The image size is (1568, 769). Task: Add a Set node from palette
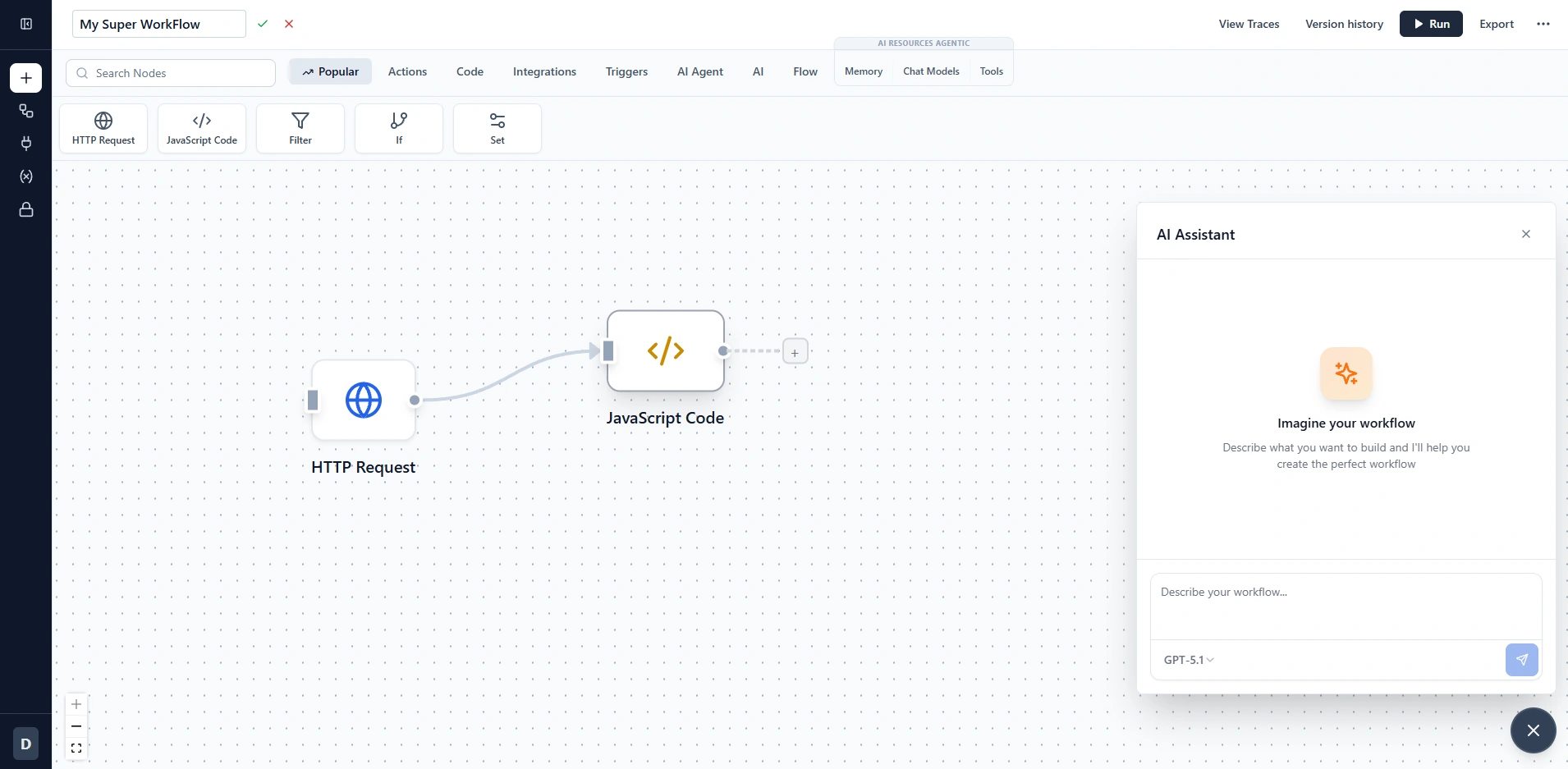[497, 128]
